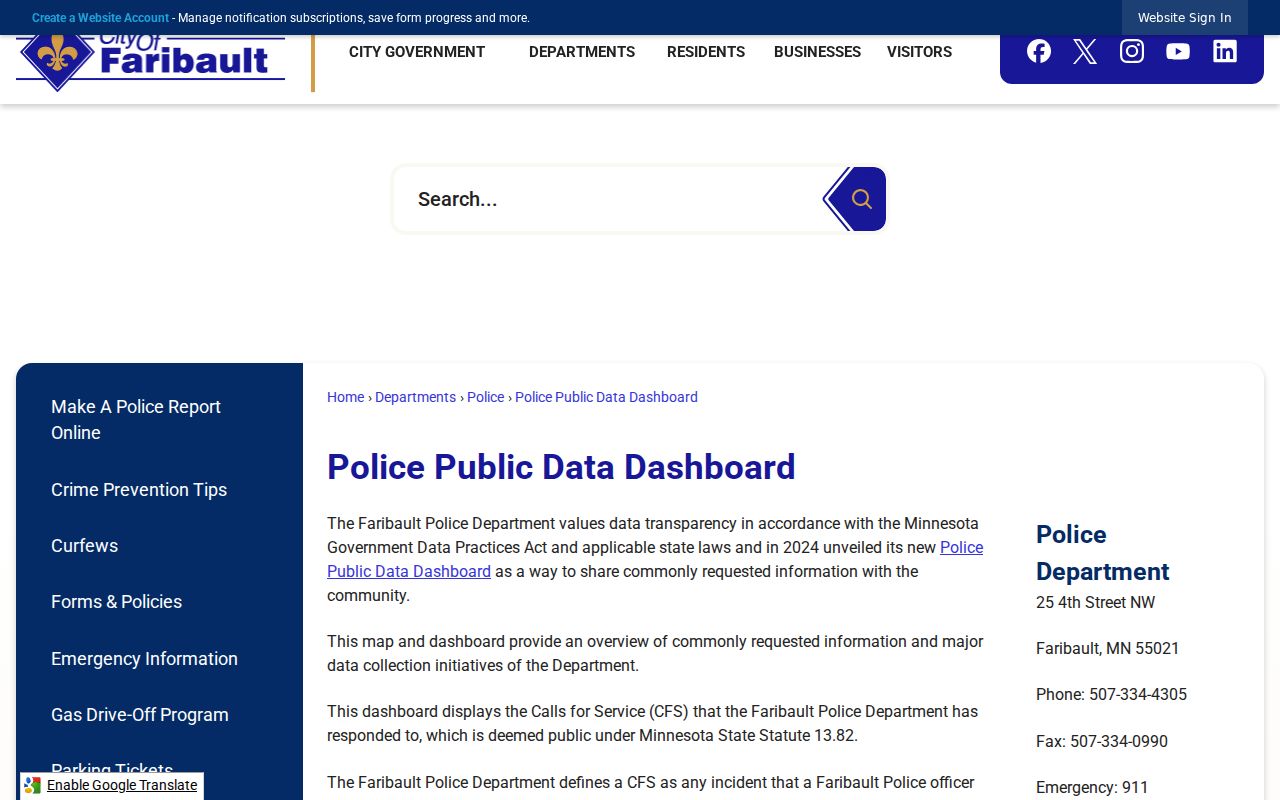Click the Police Public Data Dashboard page title
Image resolution: width=1280 pixels, height=800 pixels.
coord(561,467)
